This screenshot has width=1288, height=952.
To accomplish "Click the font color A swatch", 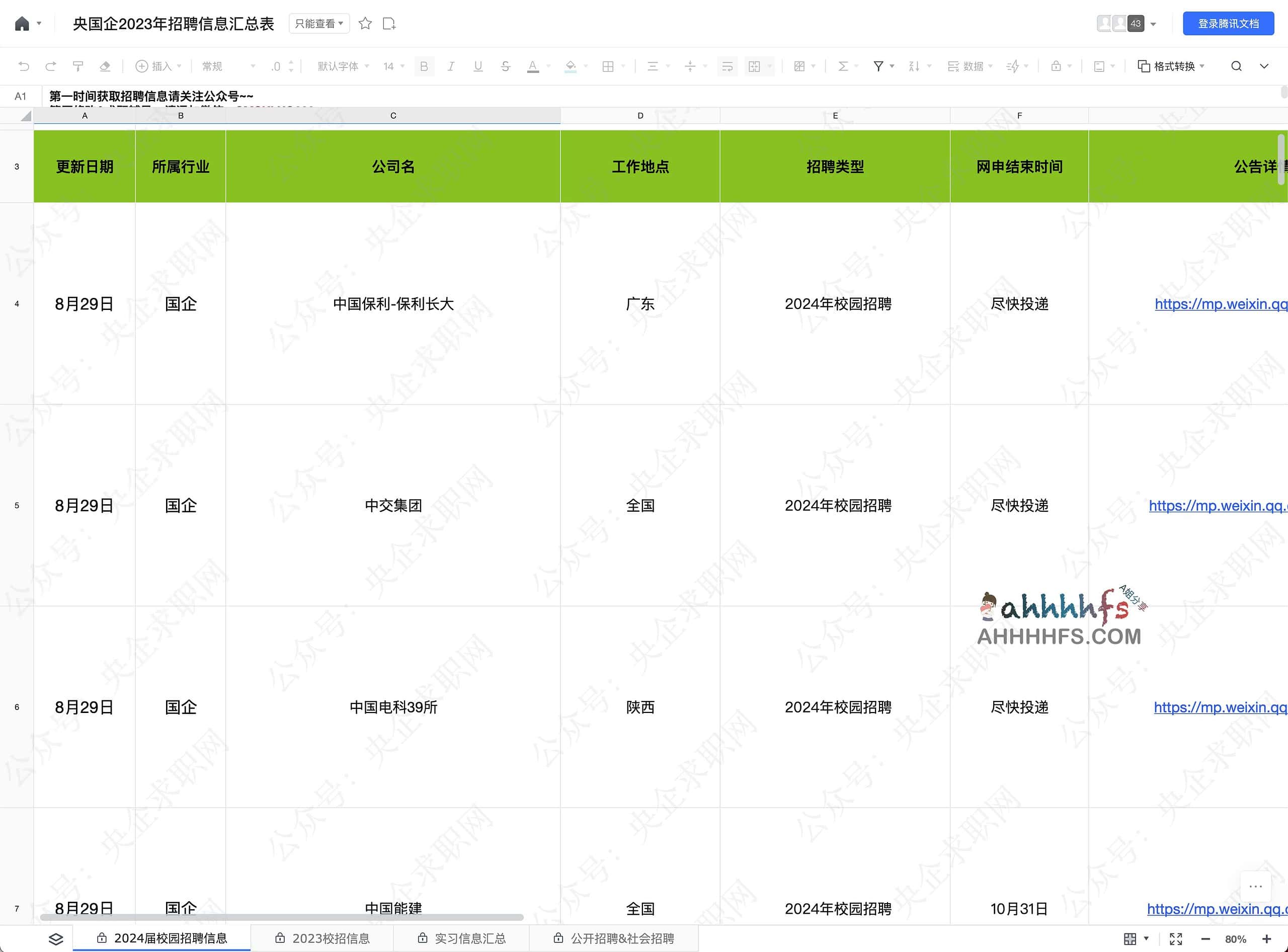I will coord(532,66).
